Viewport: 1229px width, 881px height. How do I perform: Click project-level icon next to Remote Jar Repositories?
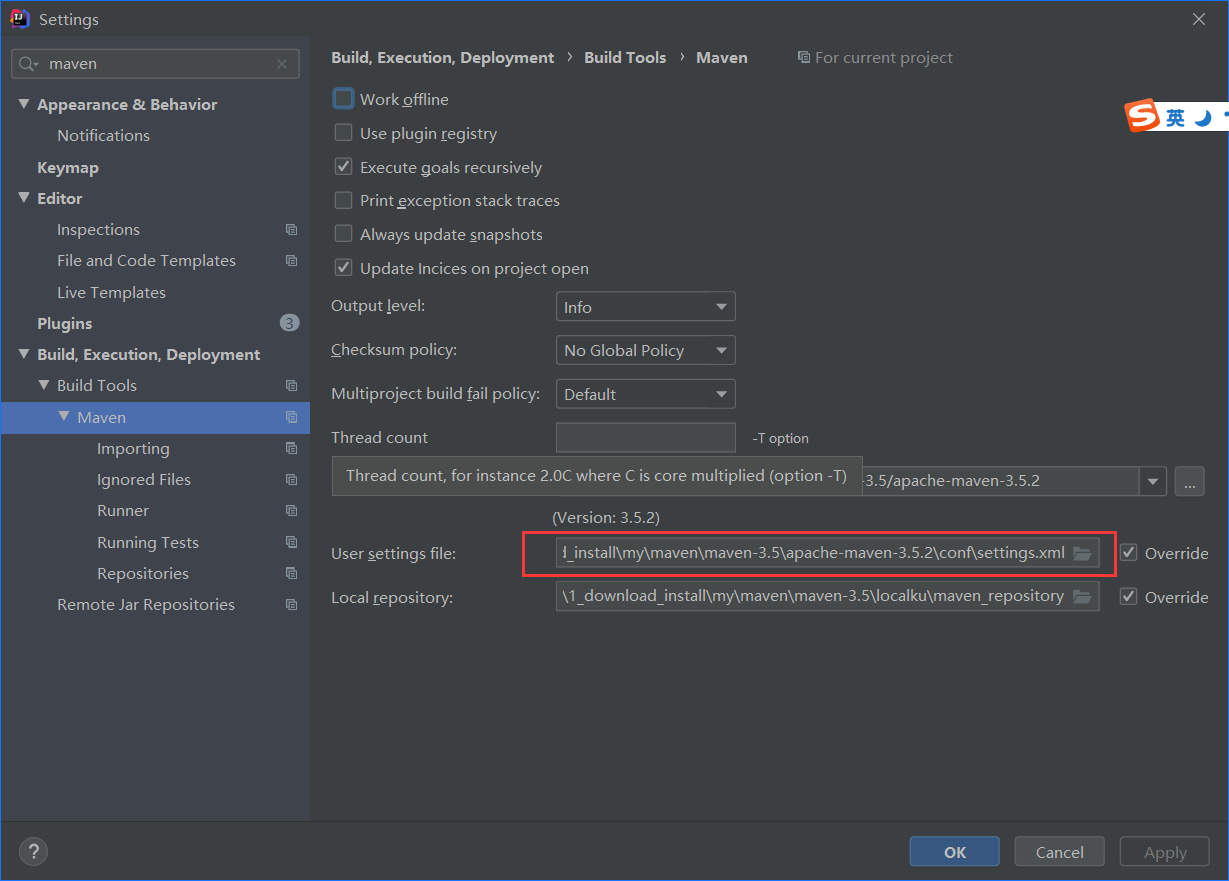point(291,605)
